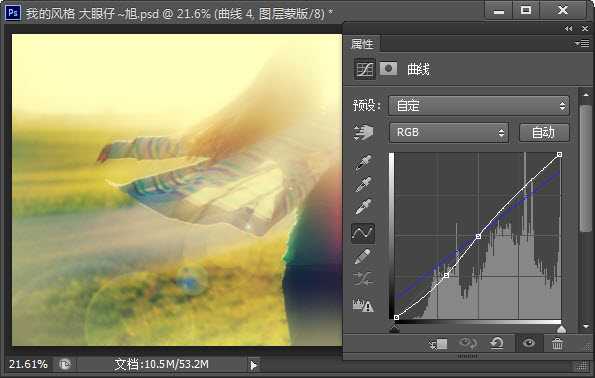Close the document window

(x=563, y=11)
